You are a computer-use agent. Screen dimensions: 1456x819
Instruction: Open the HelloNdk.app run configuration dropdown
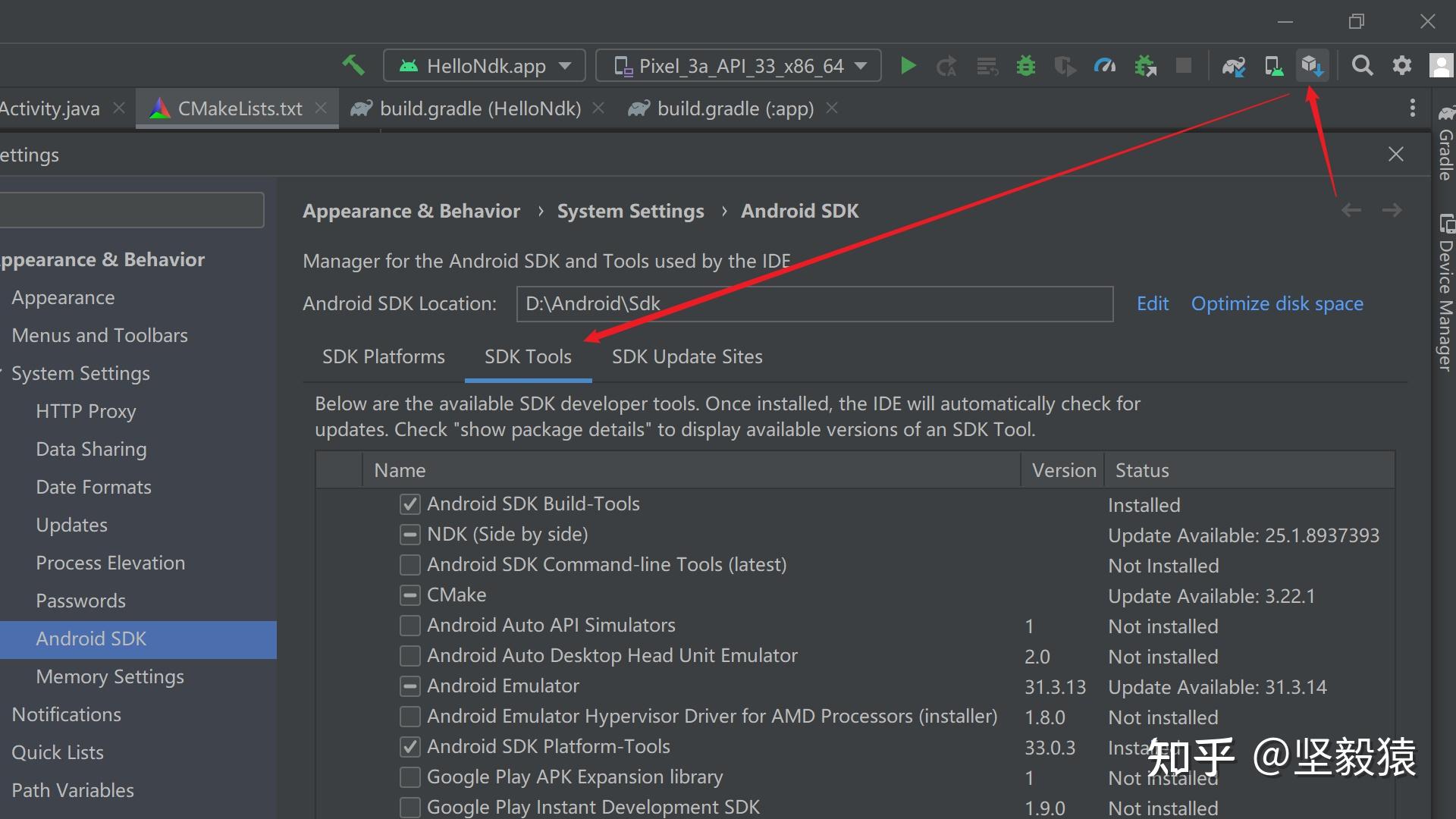point(484,66)
